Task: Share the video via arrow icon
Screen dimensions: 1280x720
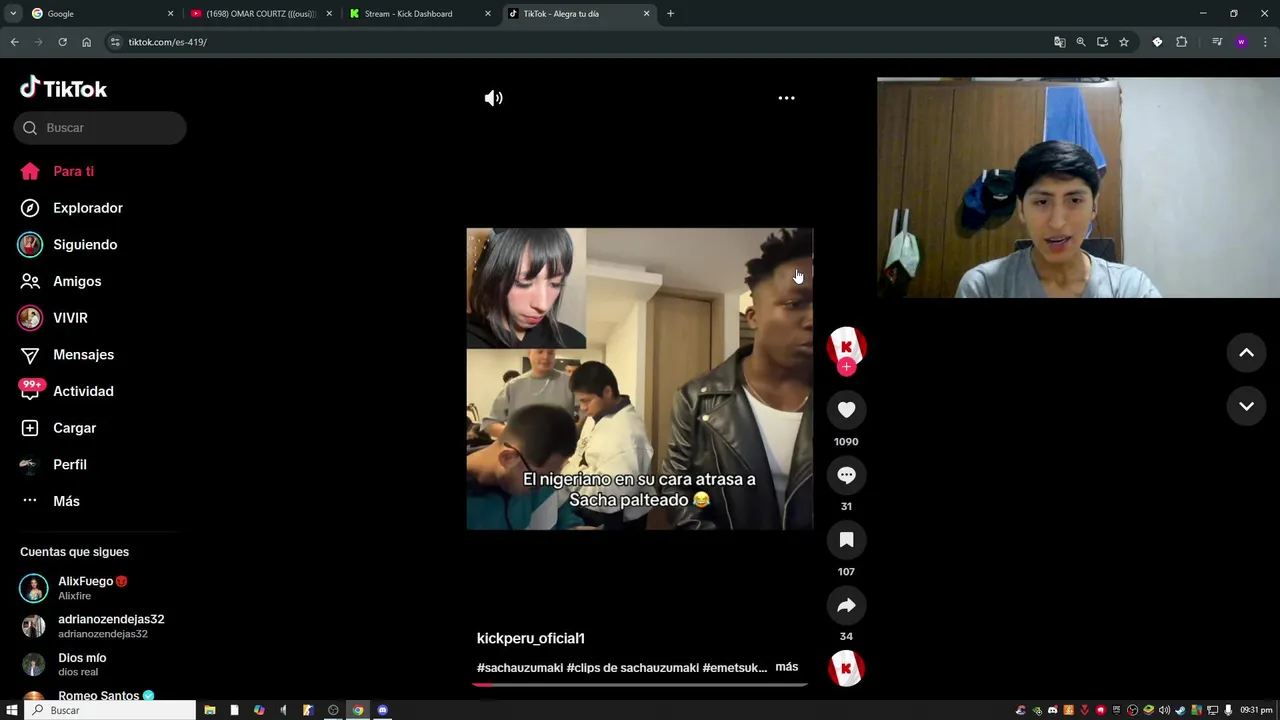Action: tap(846, 605)
